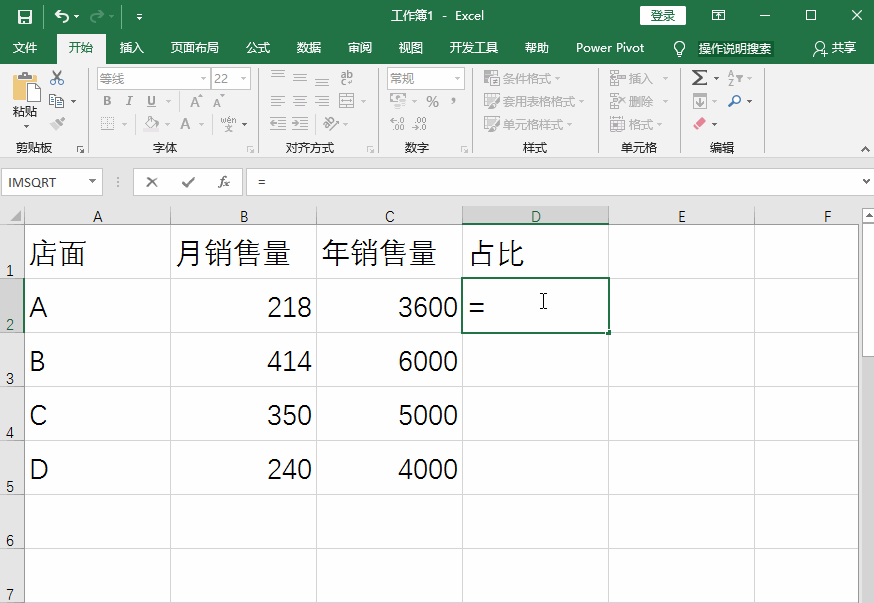Cancel formula entry with X button
The width and height of the screenshot is (874, 603).
(x=152, y=182)
